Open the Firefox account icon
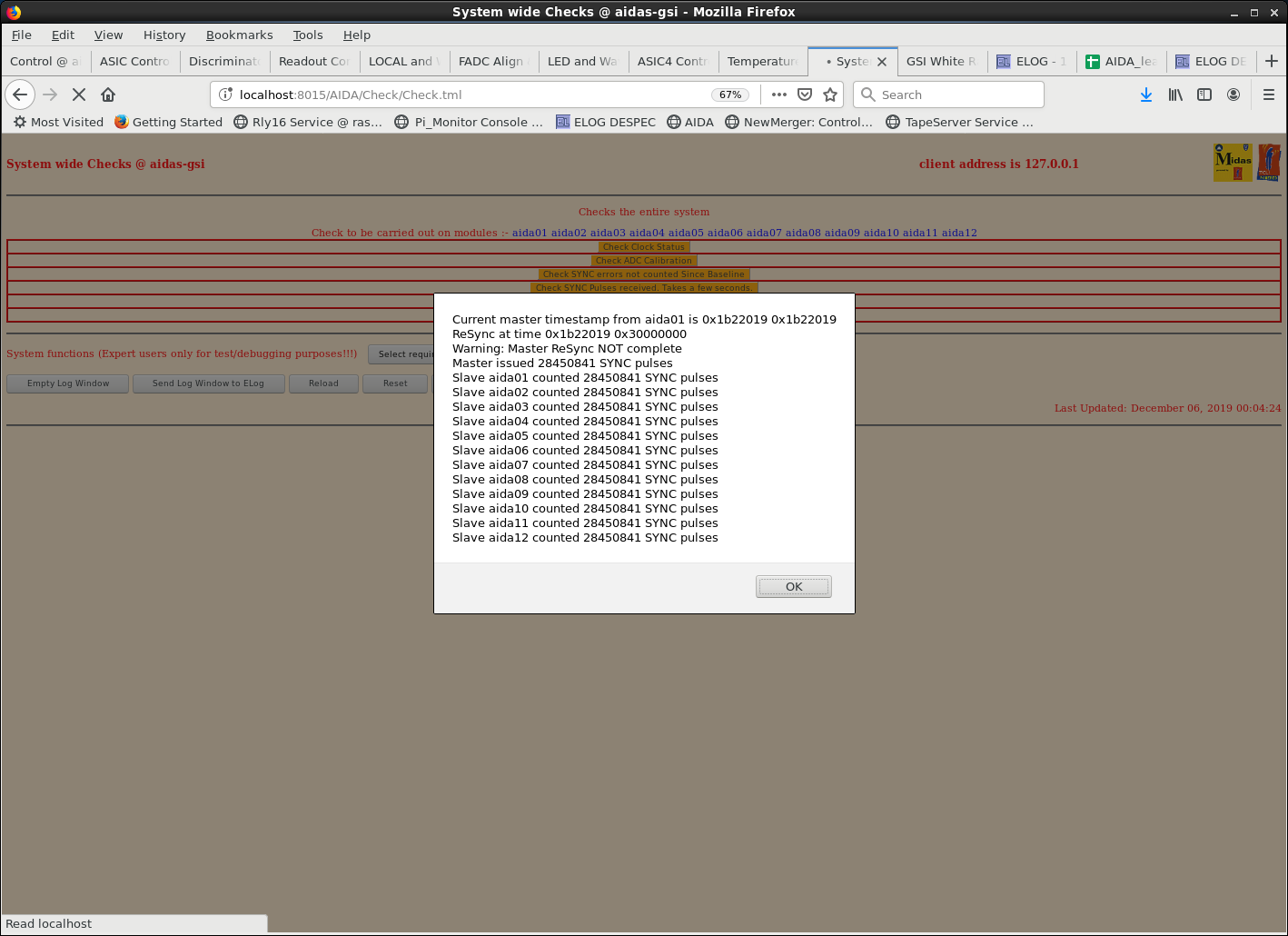1288x936 pixels. [1234, 95]
